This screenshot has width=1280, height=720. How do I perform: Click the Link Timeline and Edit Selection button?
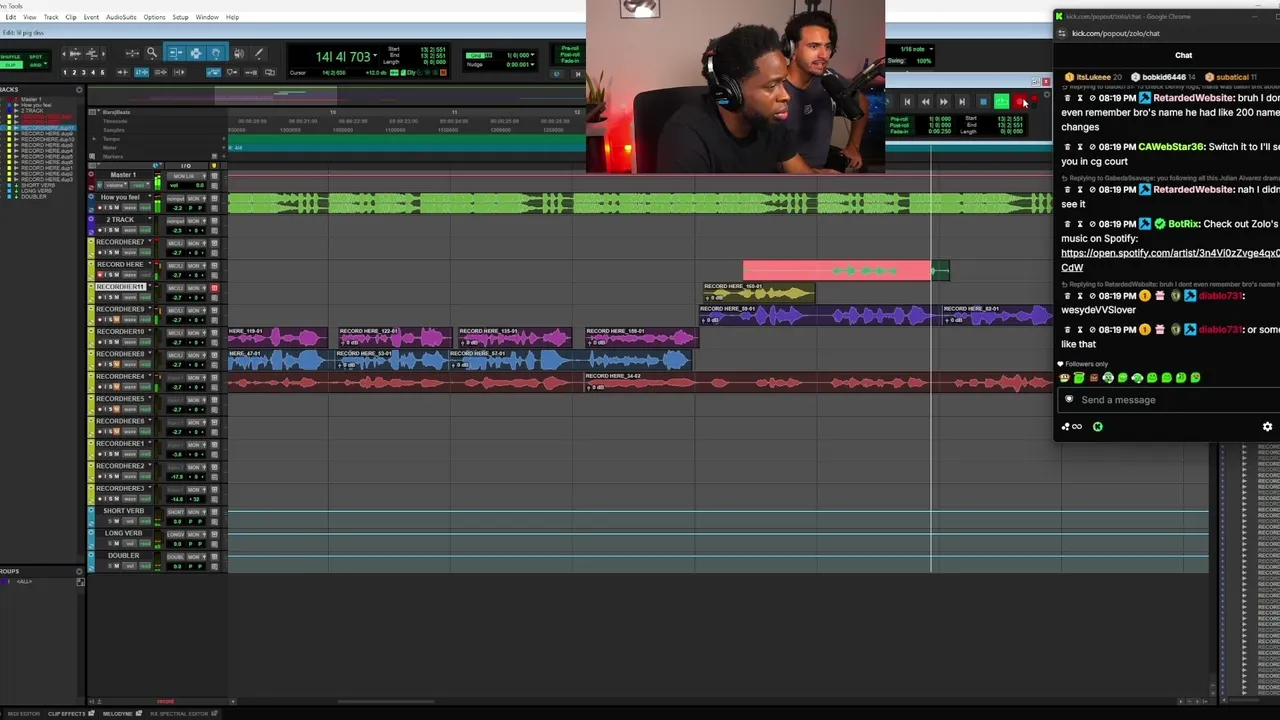pyautogui.click(x=141, y=72)
